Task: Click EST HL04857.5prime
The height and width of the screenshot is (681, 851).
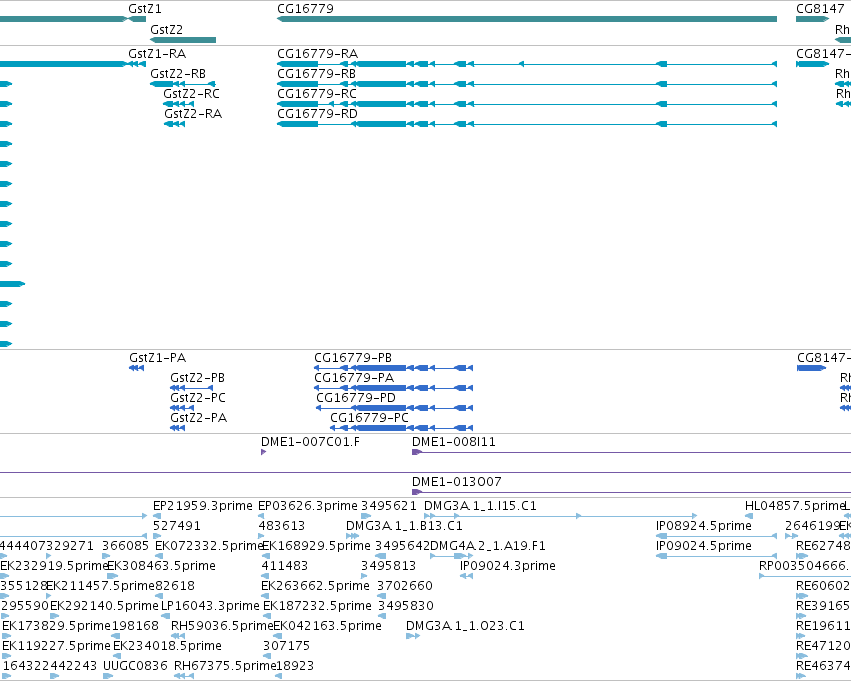Action: pos(795,506)
